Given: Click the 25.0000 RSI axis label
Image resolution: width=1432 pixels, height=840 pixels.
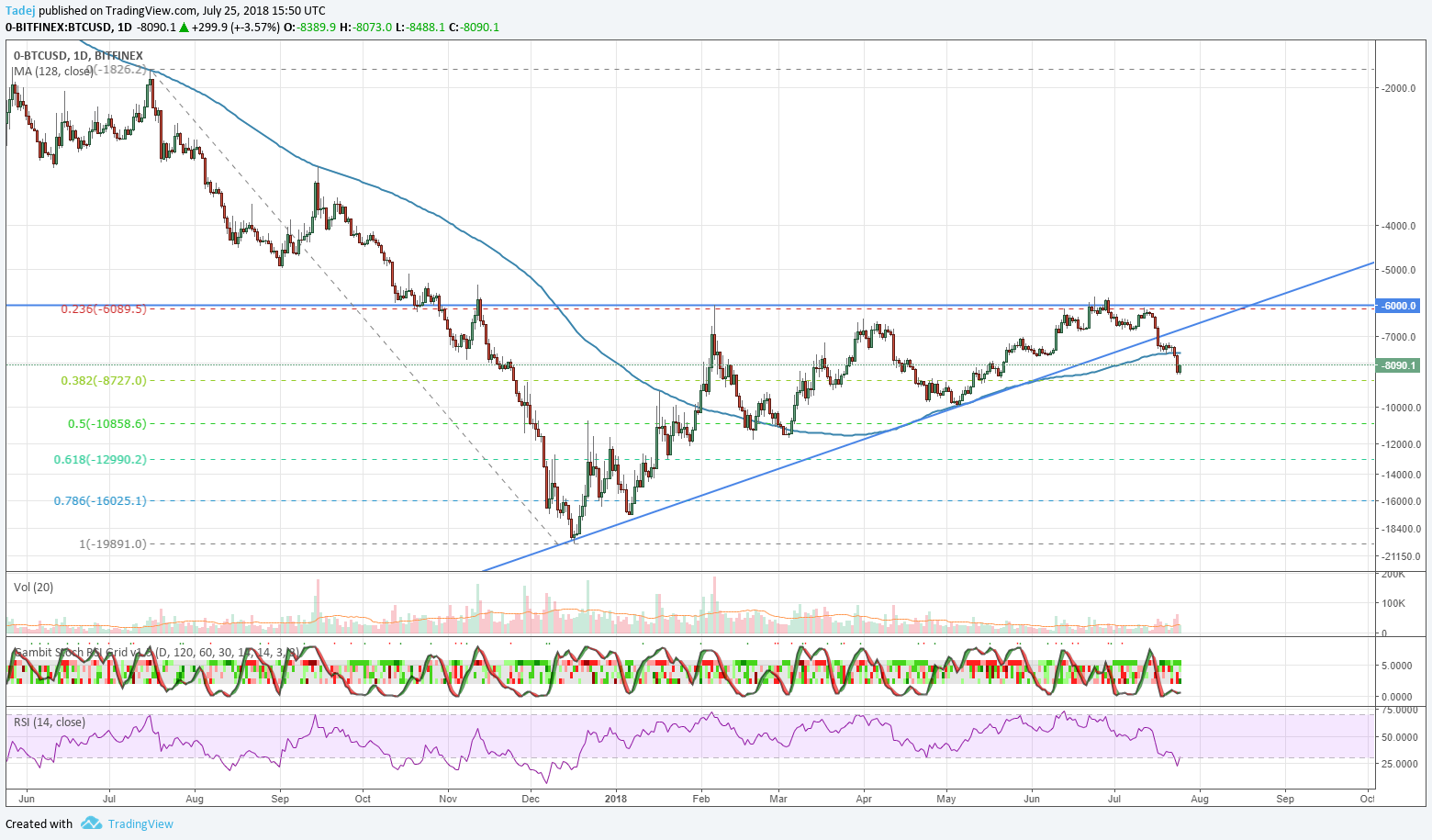Looking at the screenshot, I should click(x=1400, y=764).
